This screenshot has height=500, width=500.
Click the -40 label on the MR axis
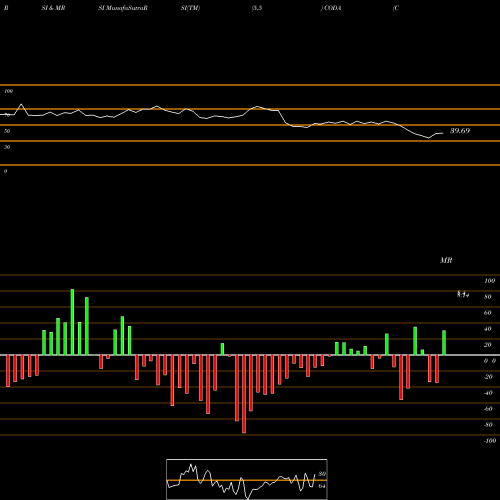(x=488, y=393)
